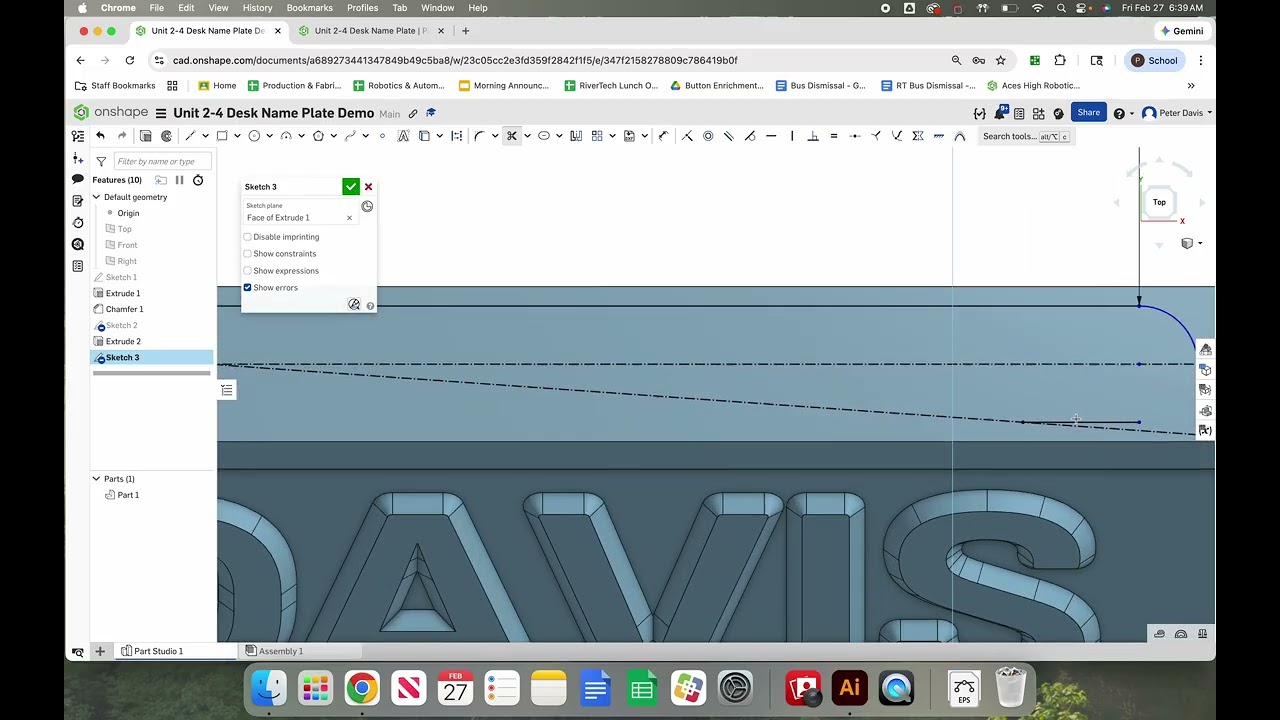Open dropdown arrow next to Circle tool
Image resolution: width=1280 pixels, height=720 pixels.
click(269, 136)
